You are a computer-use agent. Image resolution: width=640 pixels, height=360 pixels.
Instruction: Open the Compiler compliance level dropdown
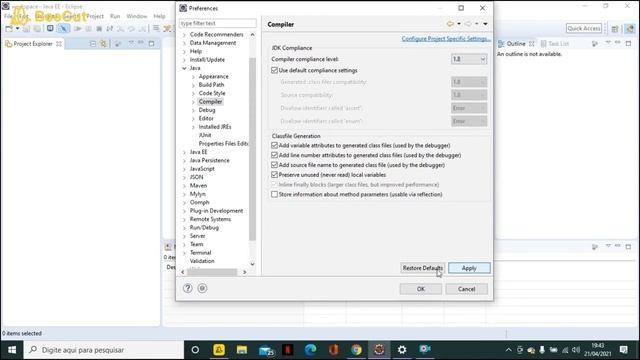[x=469, y=59]
